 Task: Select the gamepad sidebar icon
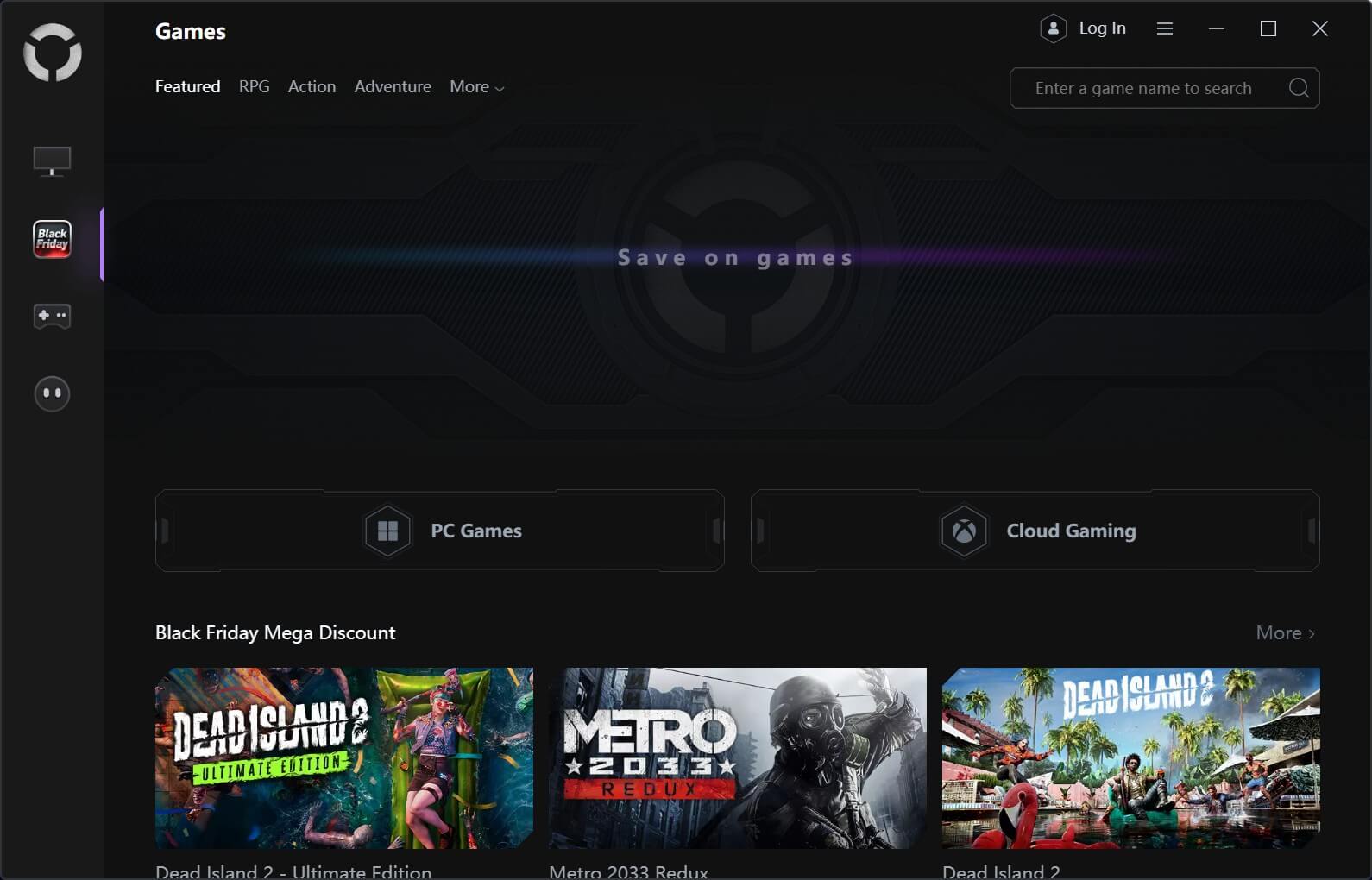point(52,316)
